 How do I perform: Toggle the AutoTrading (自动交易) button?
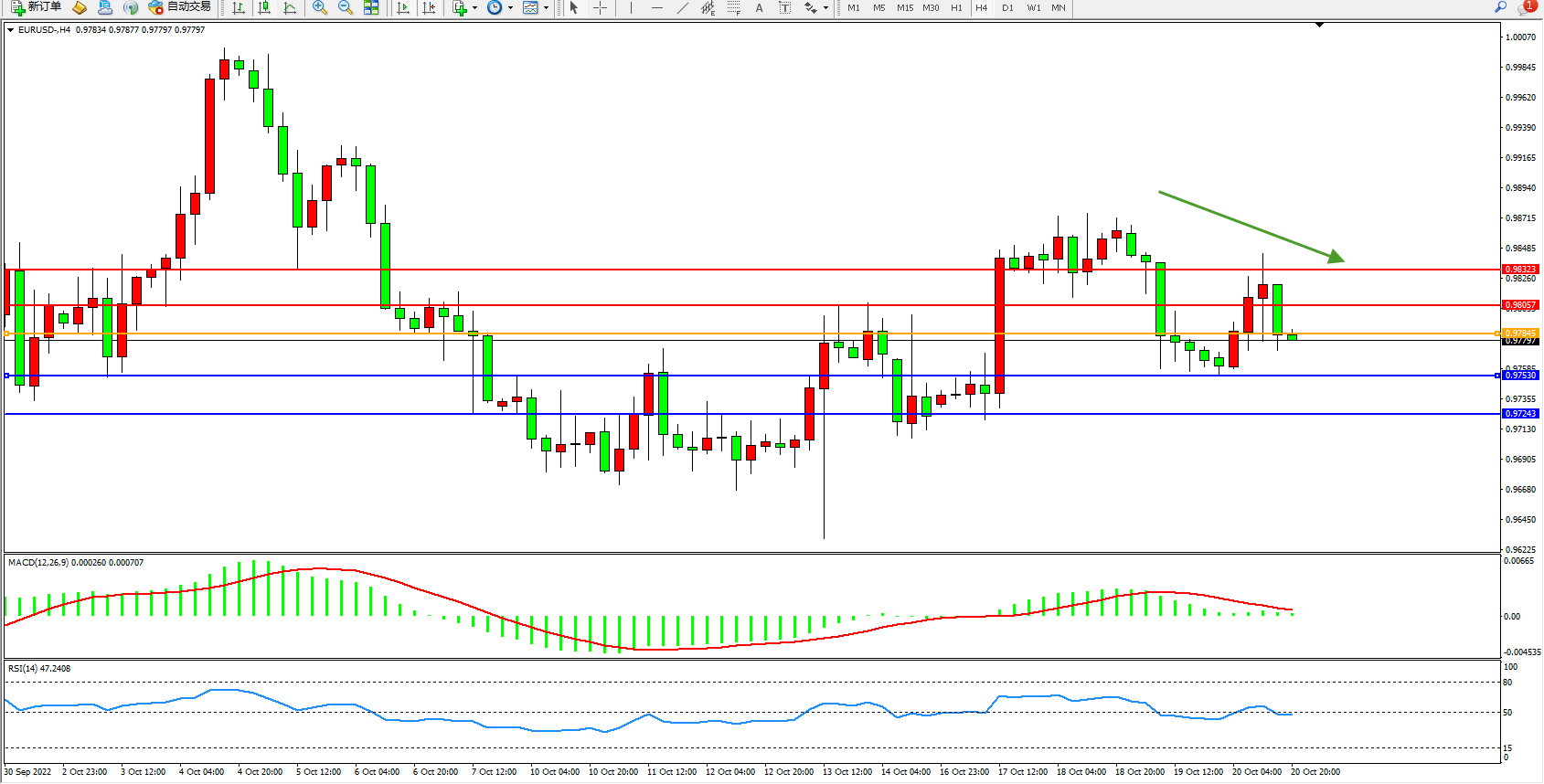pyautogui.click(x=180, y=7)
